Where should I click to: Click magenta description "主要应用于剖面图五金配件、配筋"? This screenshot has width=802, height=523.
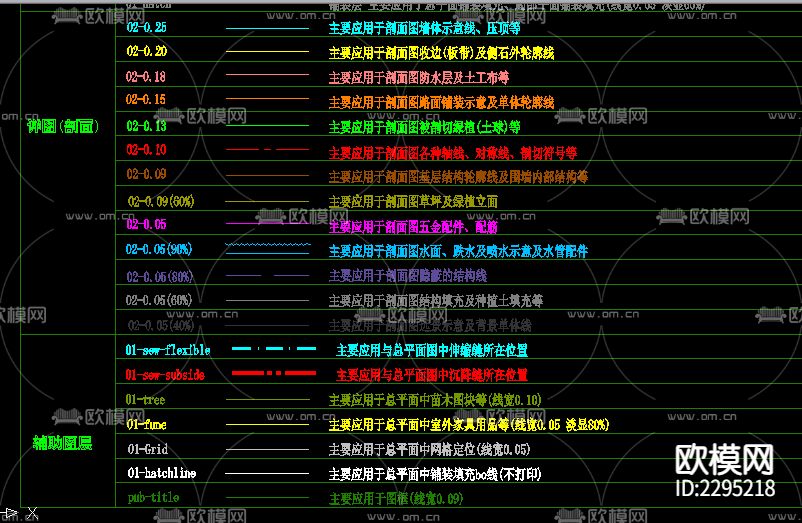click(413, 226)
